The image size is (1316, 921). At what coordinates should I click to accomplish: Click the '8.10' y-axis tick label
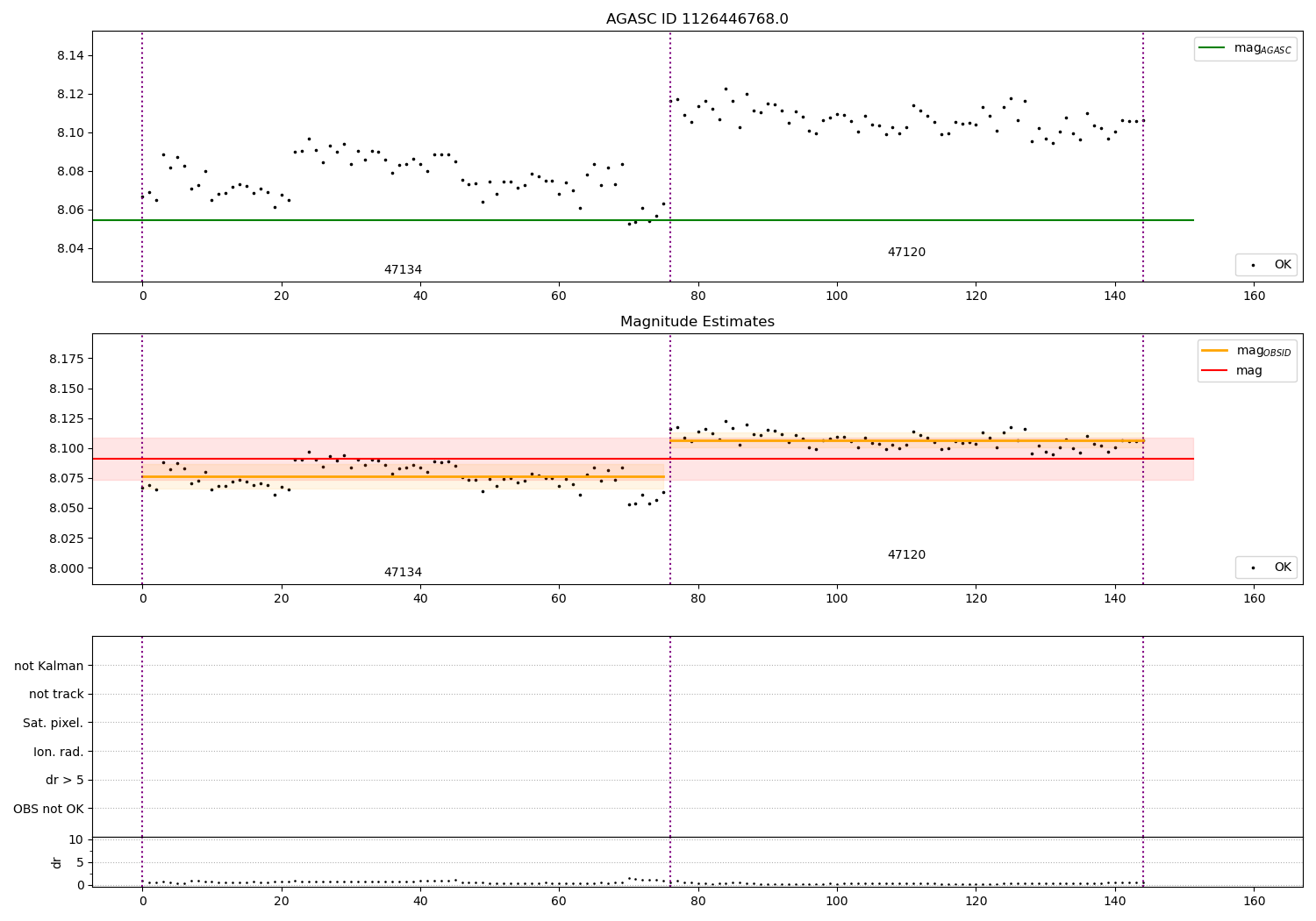click(71, 132)
